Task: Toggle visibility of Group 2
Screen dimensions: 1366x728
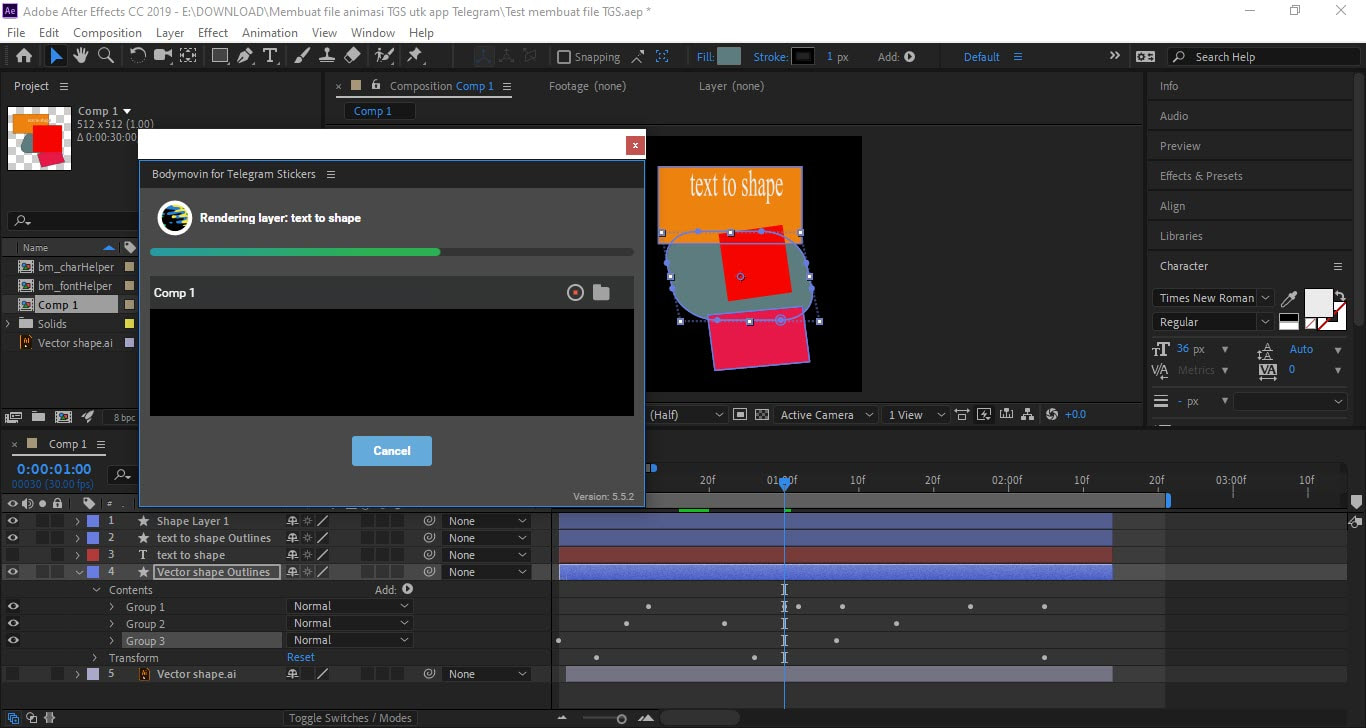Action: tap(13, 623)
